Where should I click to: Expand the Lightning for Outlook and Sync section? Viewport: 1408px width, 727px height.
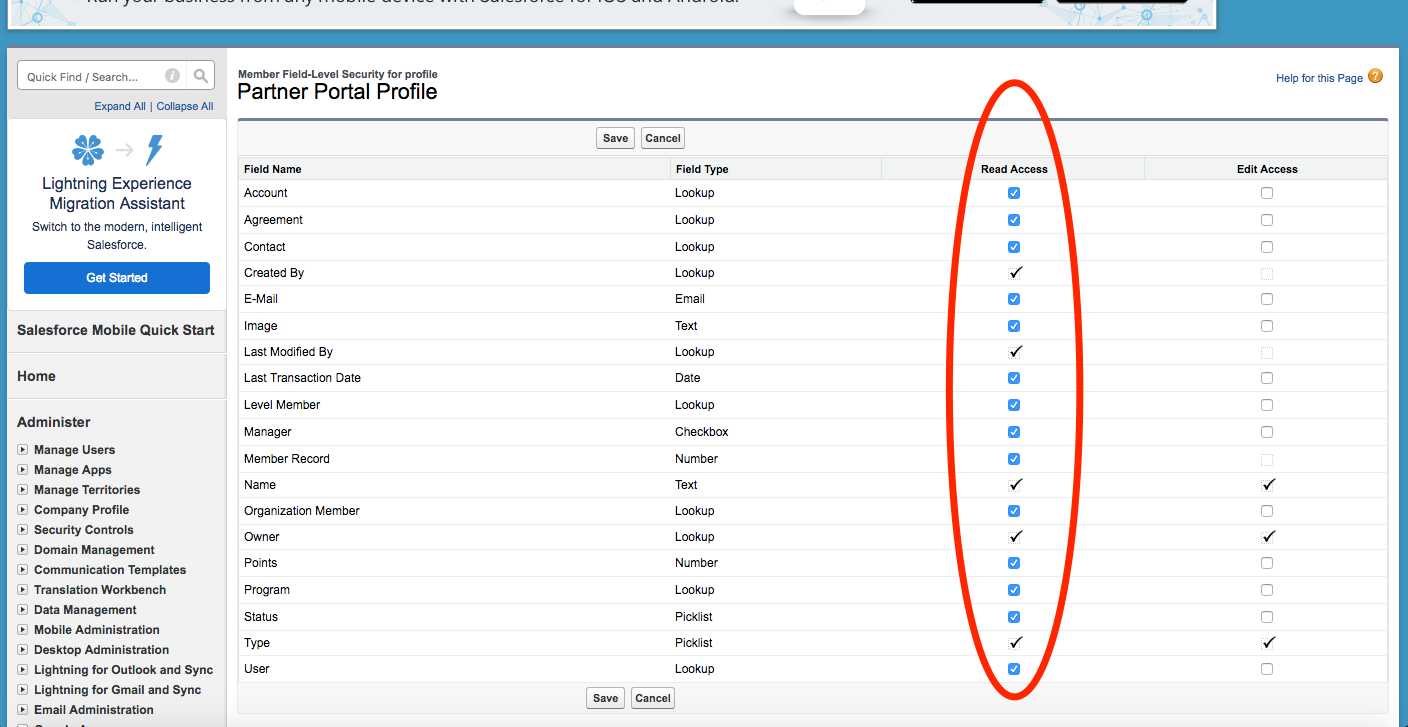pos(23,670)
